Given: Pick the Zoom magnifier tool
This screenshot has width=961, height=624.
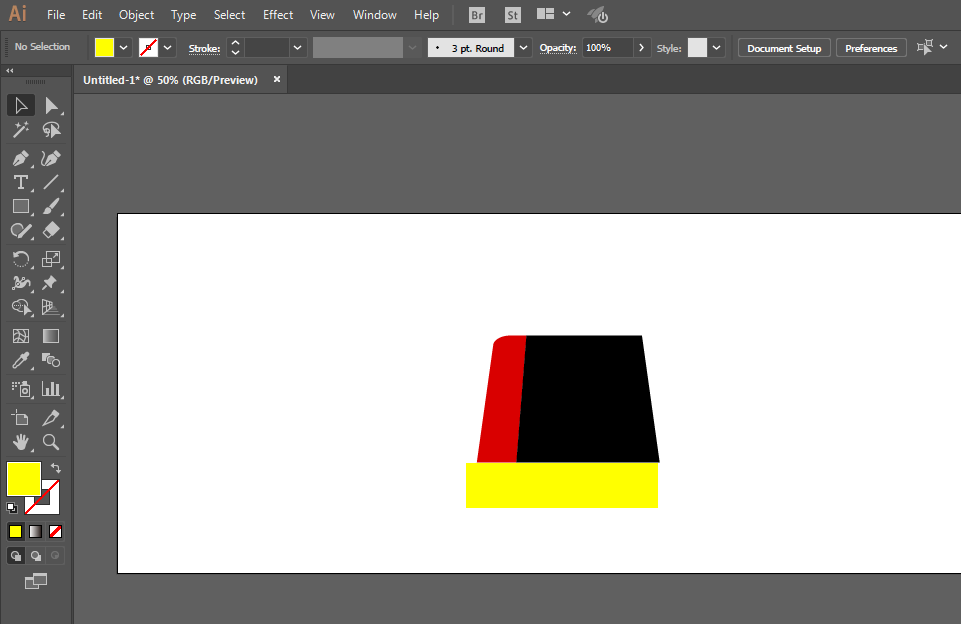Looking at the screenshot, I should pyautogui.click(x=51, y=441).
